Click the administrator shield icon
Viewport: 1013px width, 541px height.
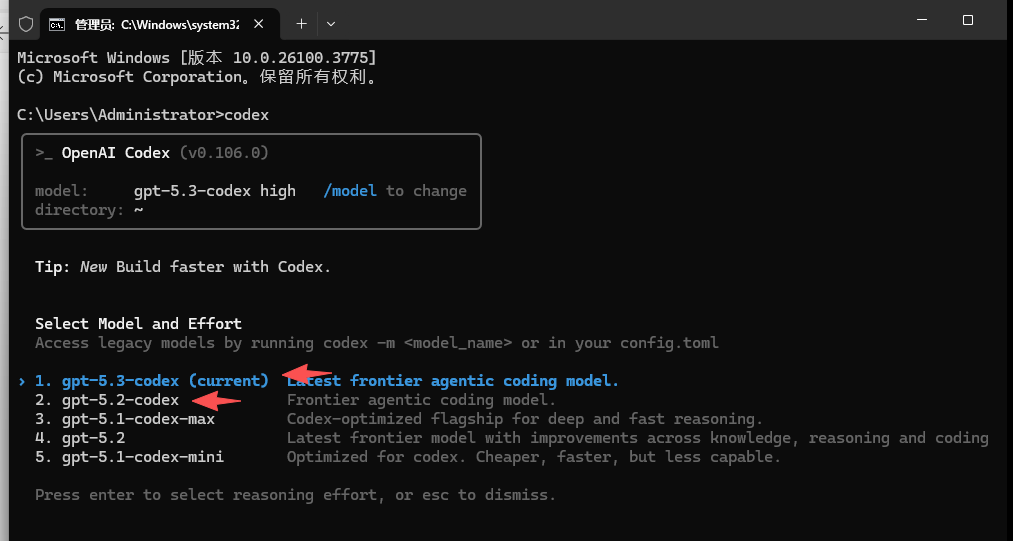26,23
